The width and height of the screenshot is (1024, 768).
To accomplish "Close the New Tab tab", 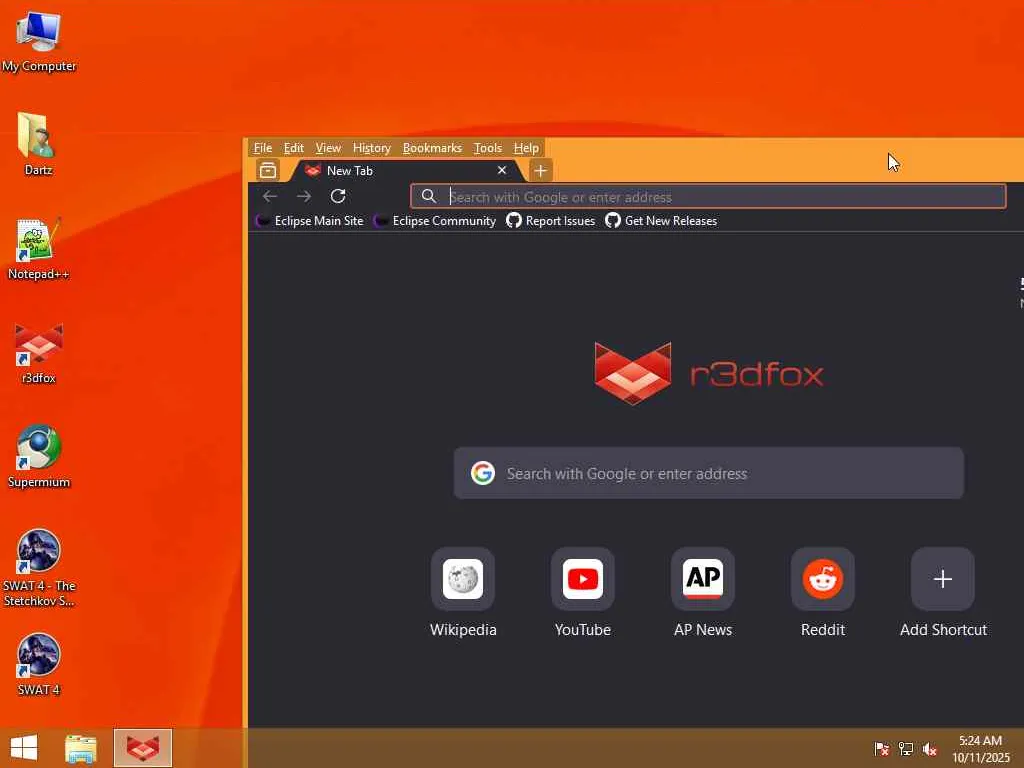I will [x=502, y=170].
